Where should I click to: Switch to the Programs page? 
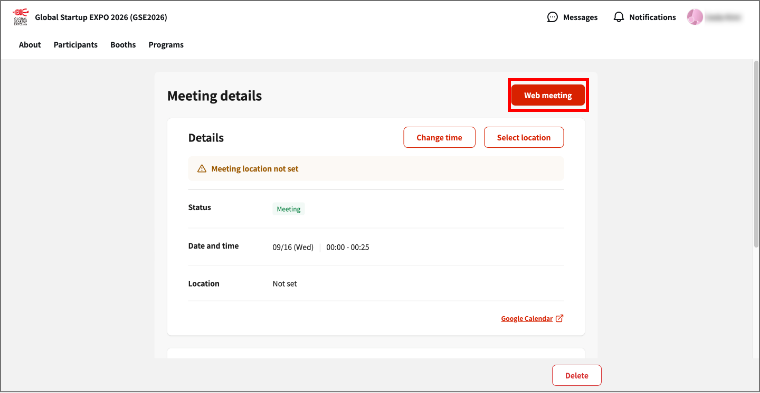point(166,45)
